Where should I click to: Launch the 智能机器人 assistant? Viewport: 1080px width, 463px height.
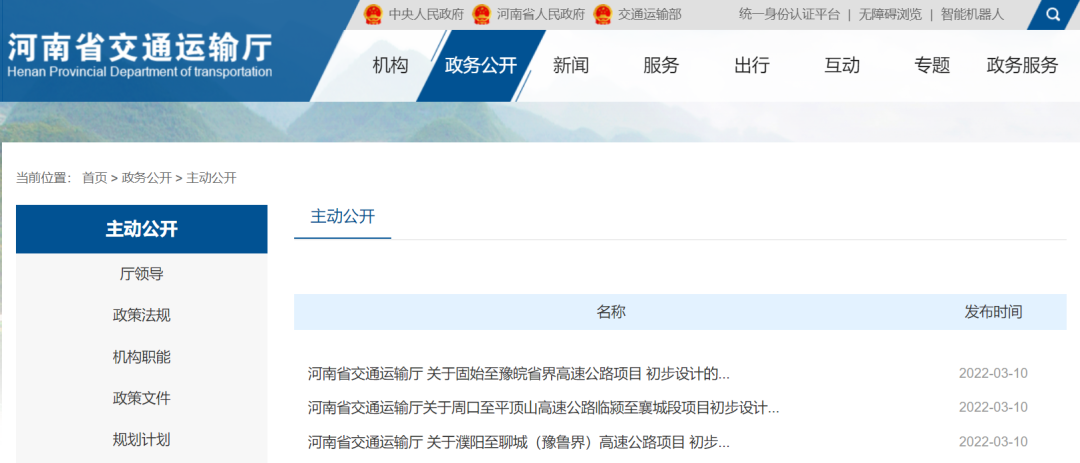[x=971, y=15]
